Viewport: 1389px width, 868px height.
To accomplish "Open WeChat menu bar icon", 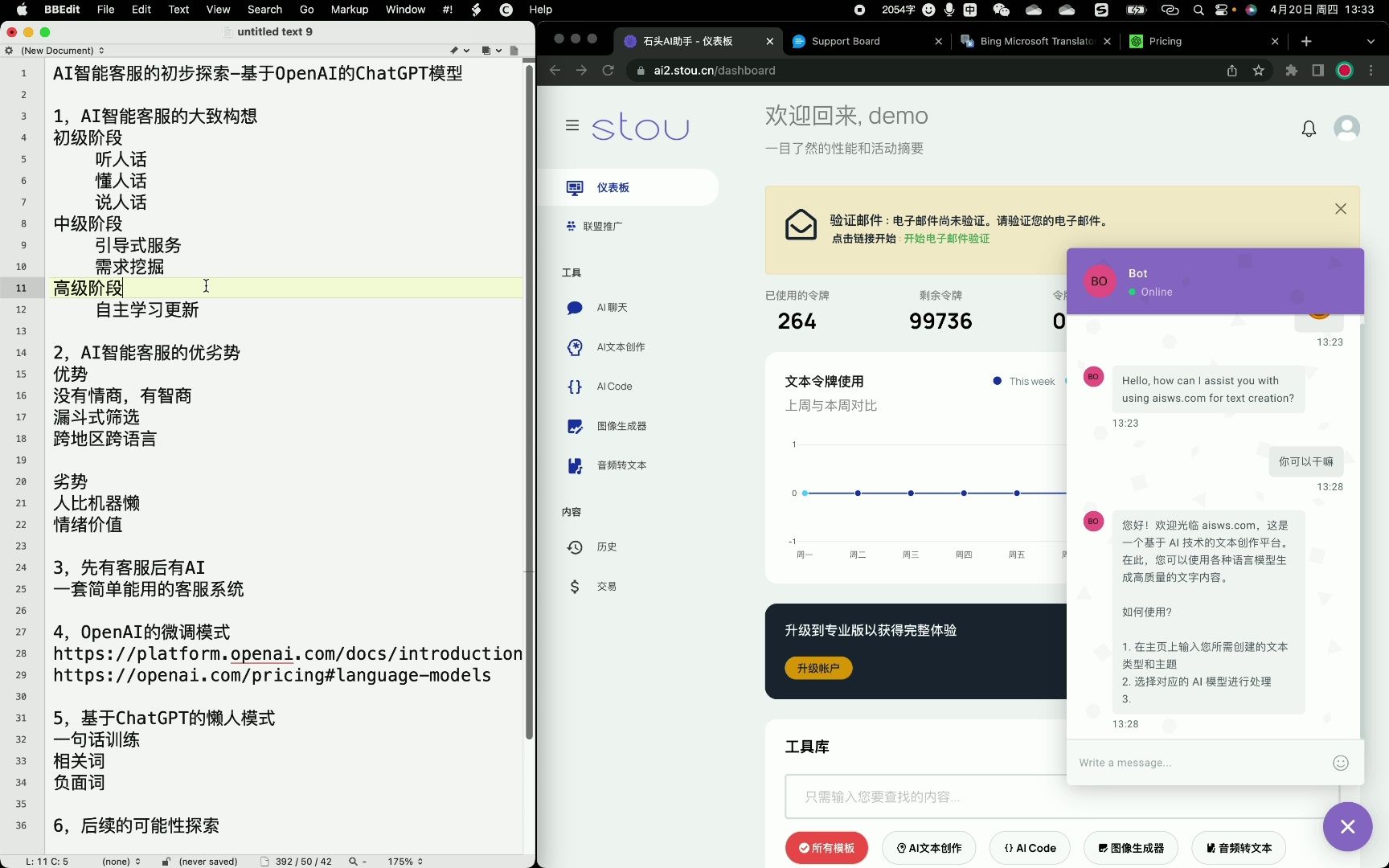I will pyautogui.click(x=1001, y=10).
